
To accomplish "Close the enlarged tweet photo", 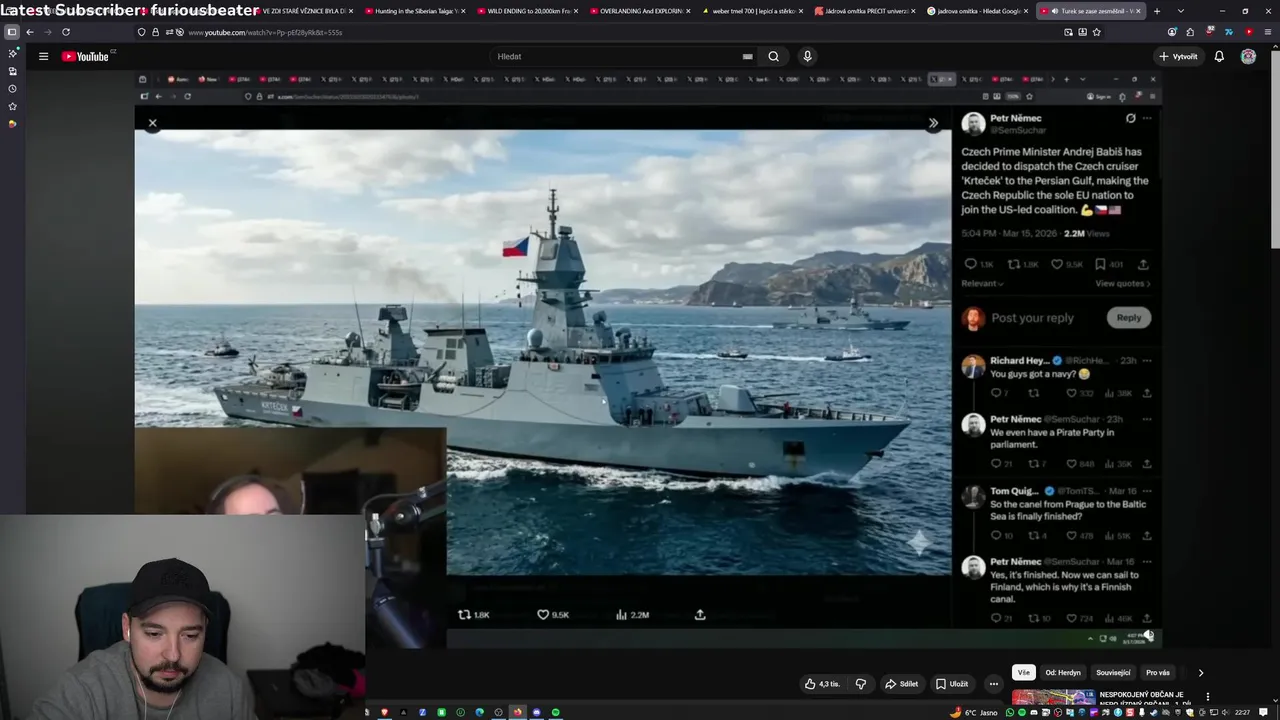I will pyautogui.click(x=152, y=123).
